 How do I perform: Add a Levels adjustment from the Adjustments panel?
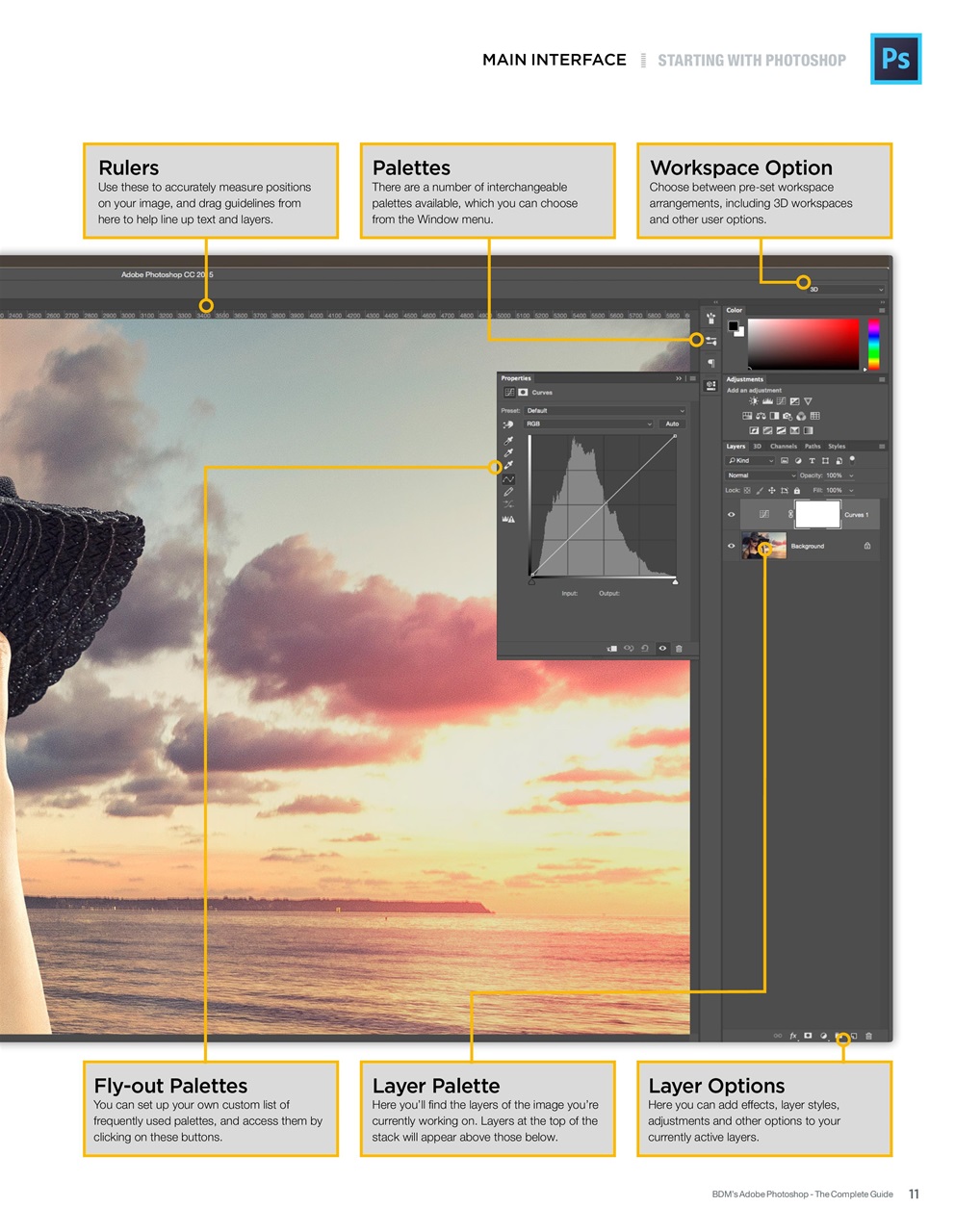[767, 401]
